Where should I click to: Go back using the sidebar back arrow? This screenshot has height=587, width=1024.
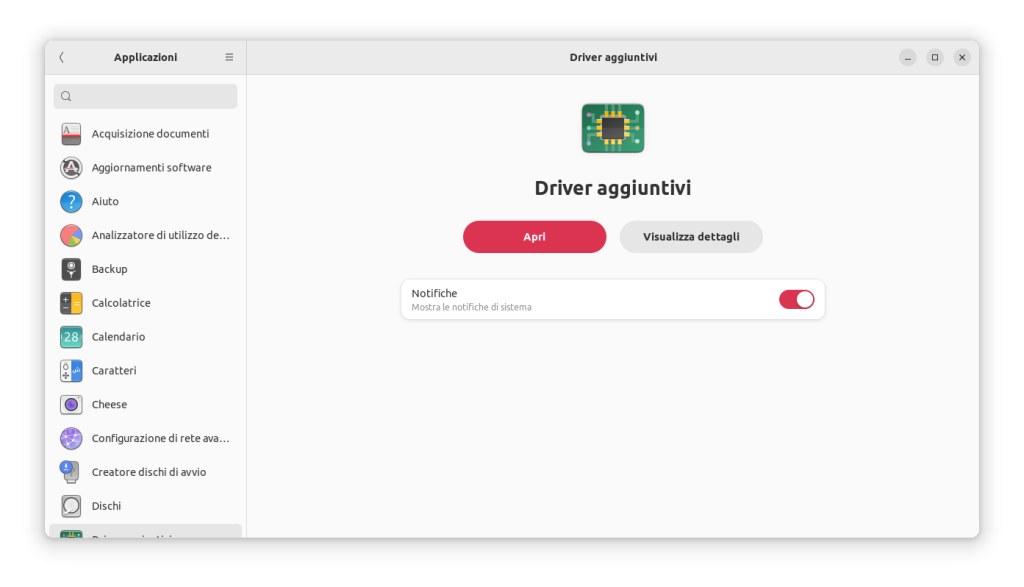point(62,57)
